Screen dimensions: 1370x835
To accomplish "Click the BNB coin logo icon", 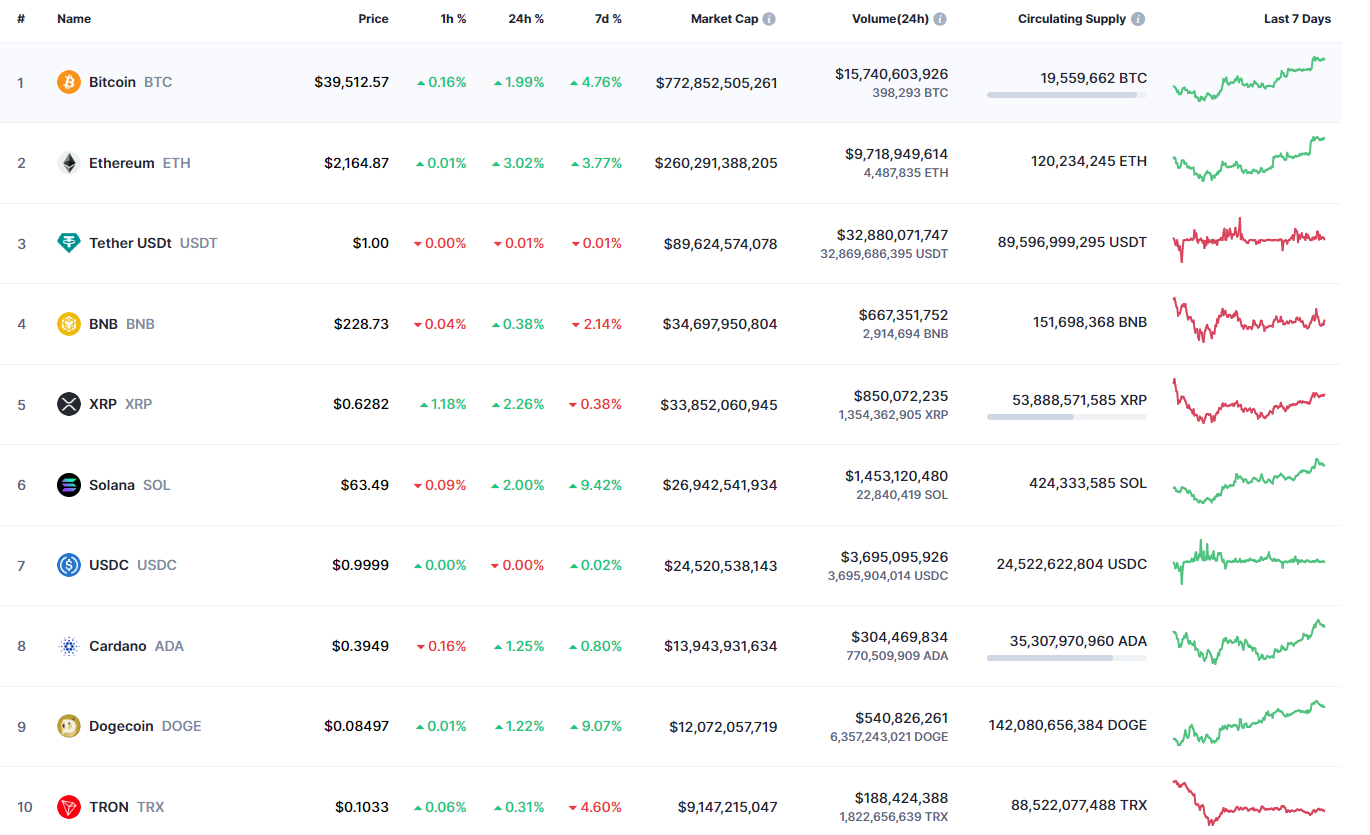I will coord(69,324).
